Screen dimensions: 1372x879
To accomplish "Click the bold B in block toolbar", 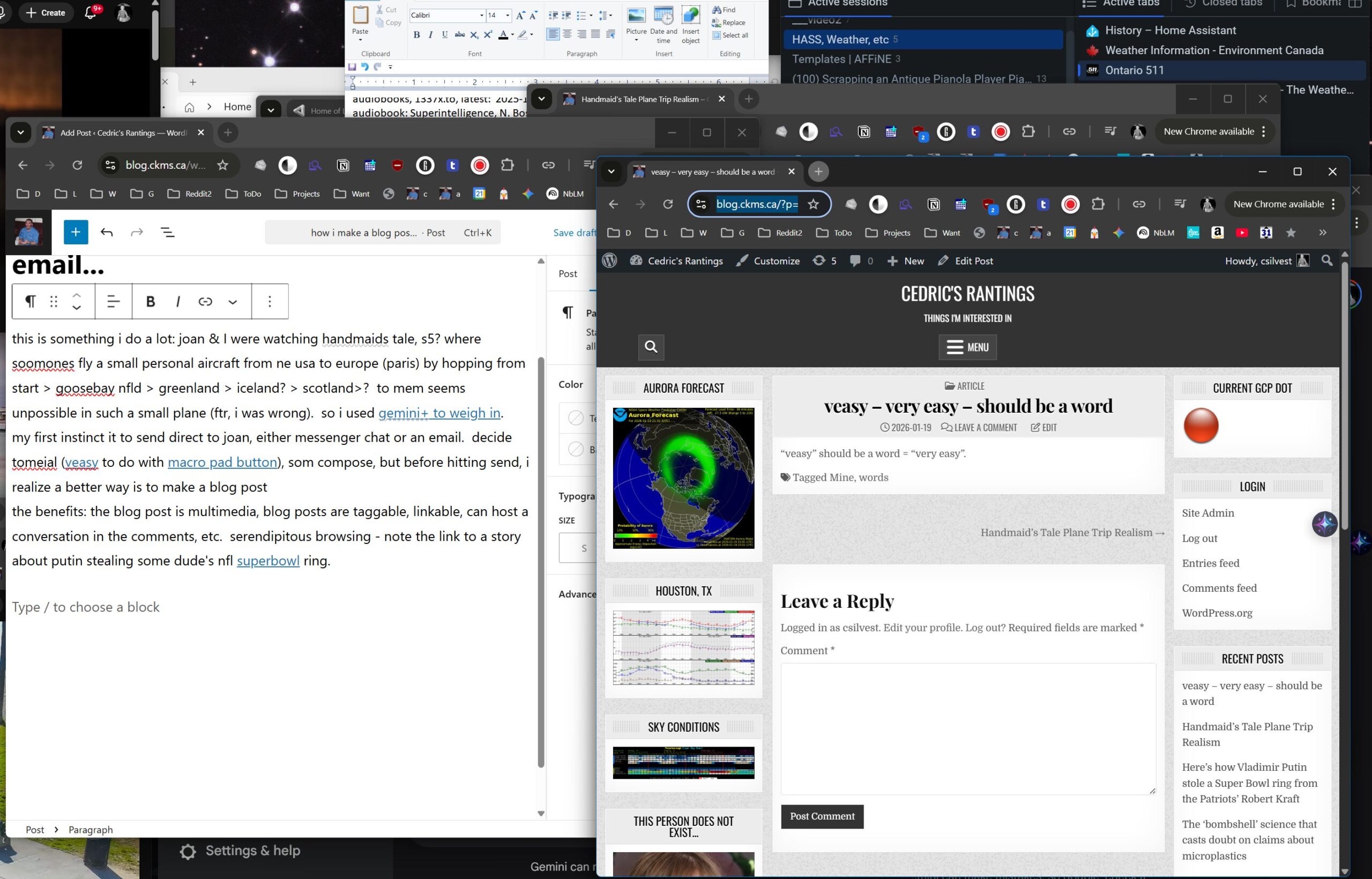I will 151,301.
